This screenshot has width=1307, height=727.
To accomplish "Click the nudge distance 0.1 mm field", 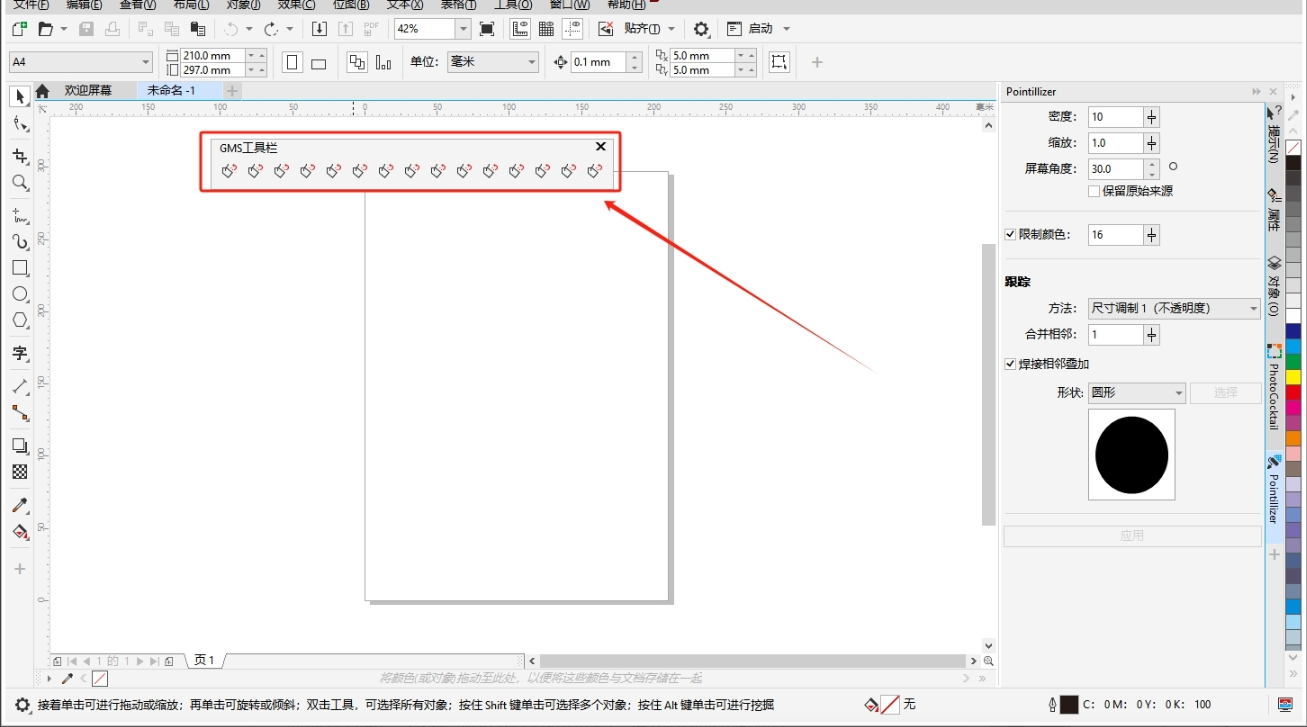I will tap(598, 62).
